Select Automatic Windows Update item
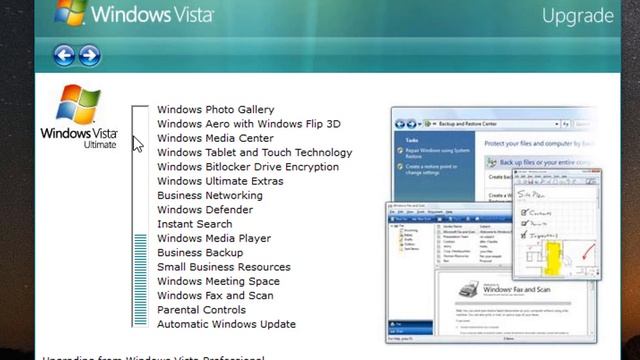640x360 pixels. point(226,324)
